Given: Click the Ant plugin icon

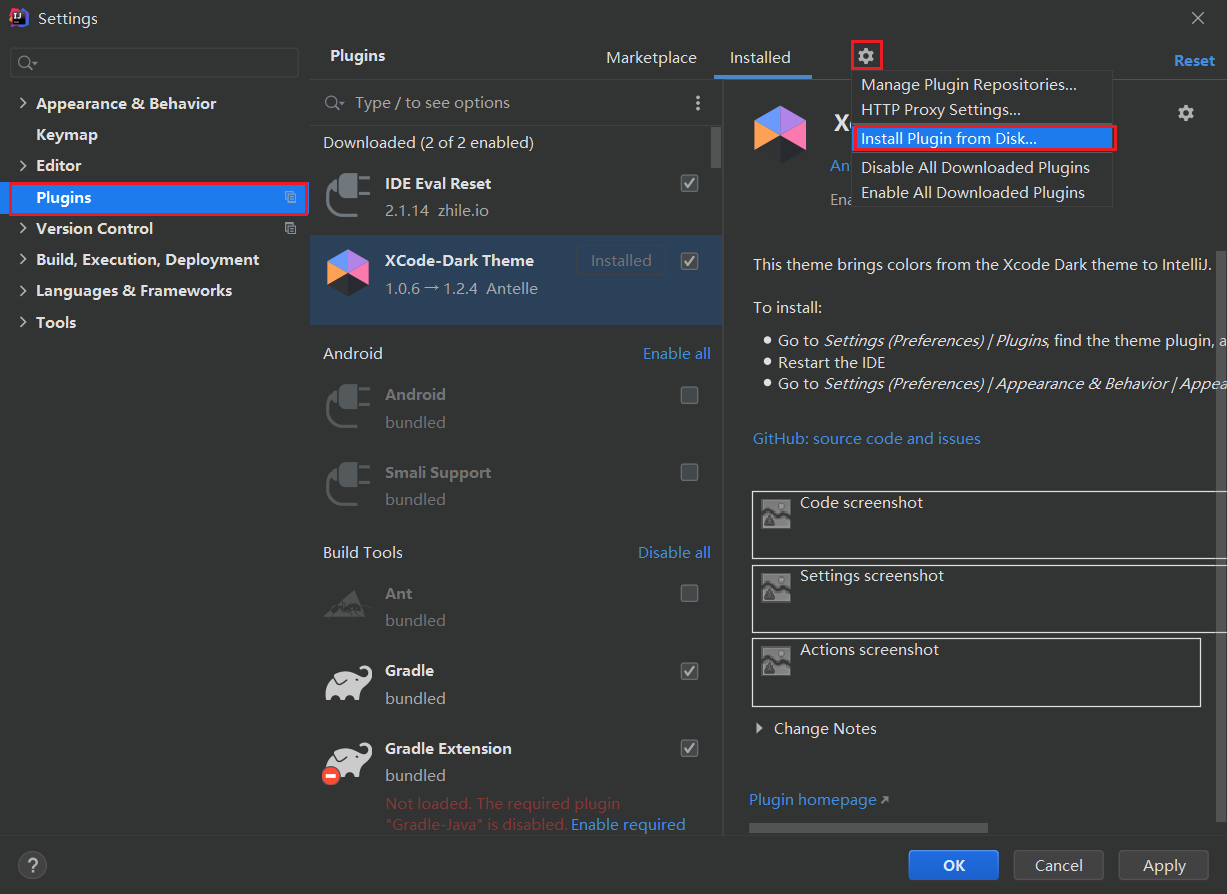Looking at the screenshot, I should tap(347, 603).
